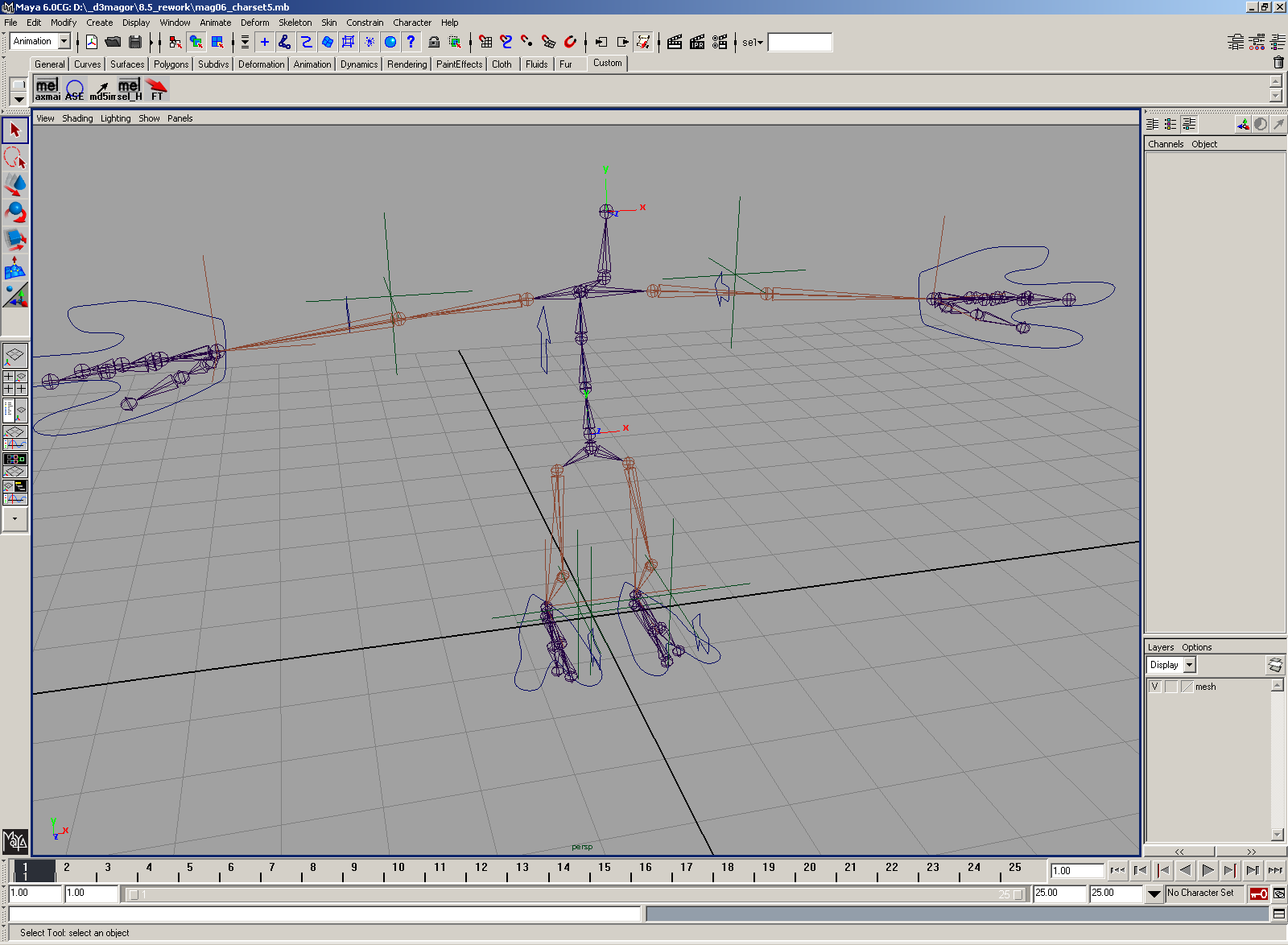
Task: Click the command line input field
Action: (x=324, y=914)
